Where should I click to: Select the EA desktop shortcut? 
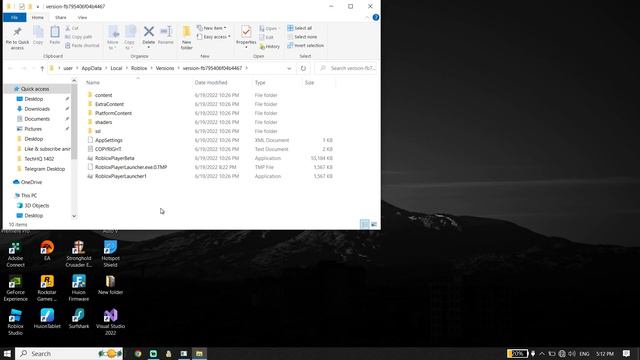(47, 251)
